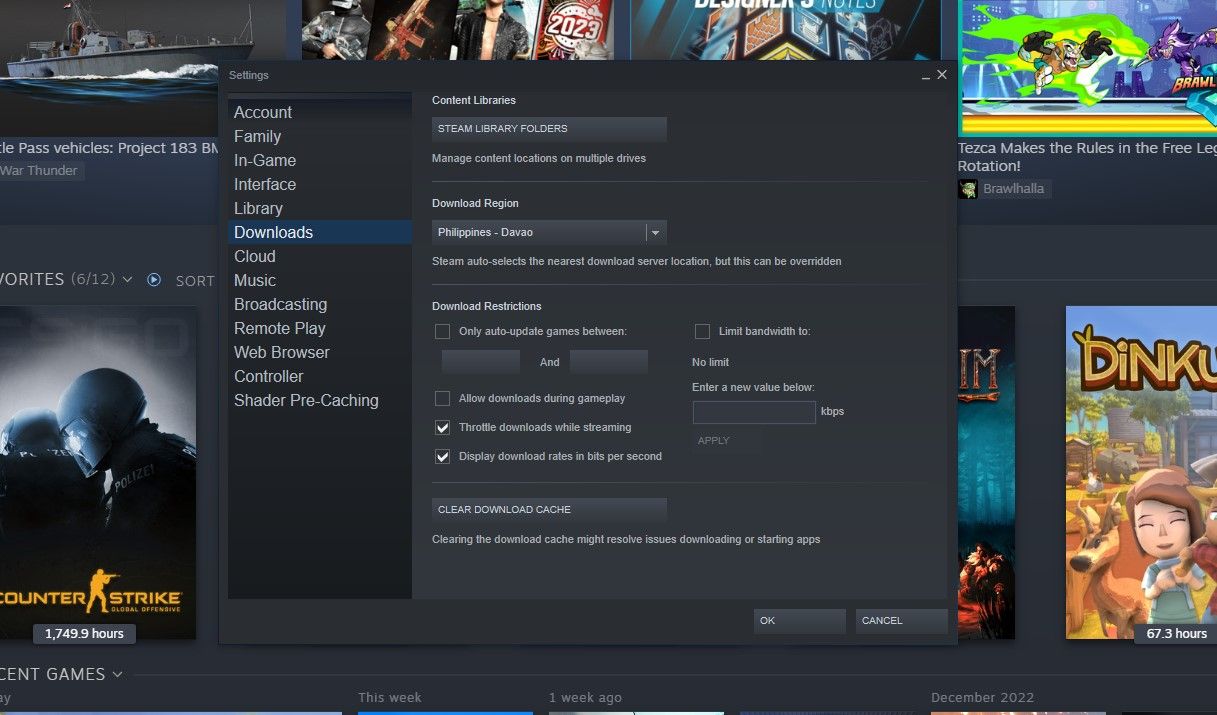Tick Limit bandwidth to checkbox

(x=702, y=331)
